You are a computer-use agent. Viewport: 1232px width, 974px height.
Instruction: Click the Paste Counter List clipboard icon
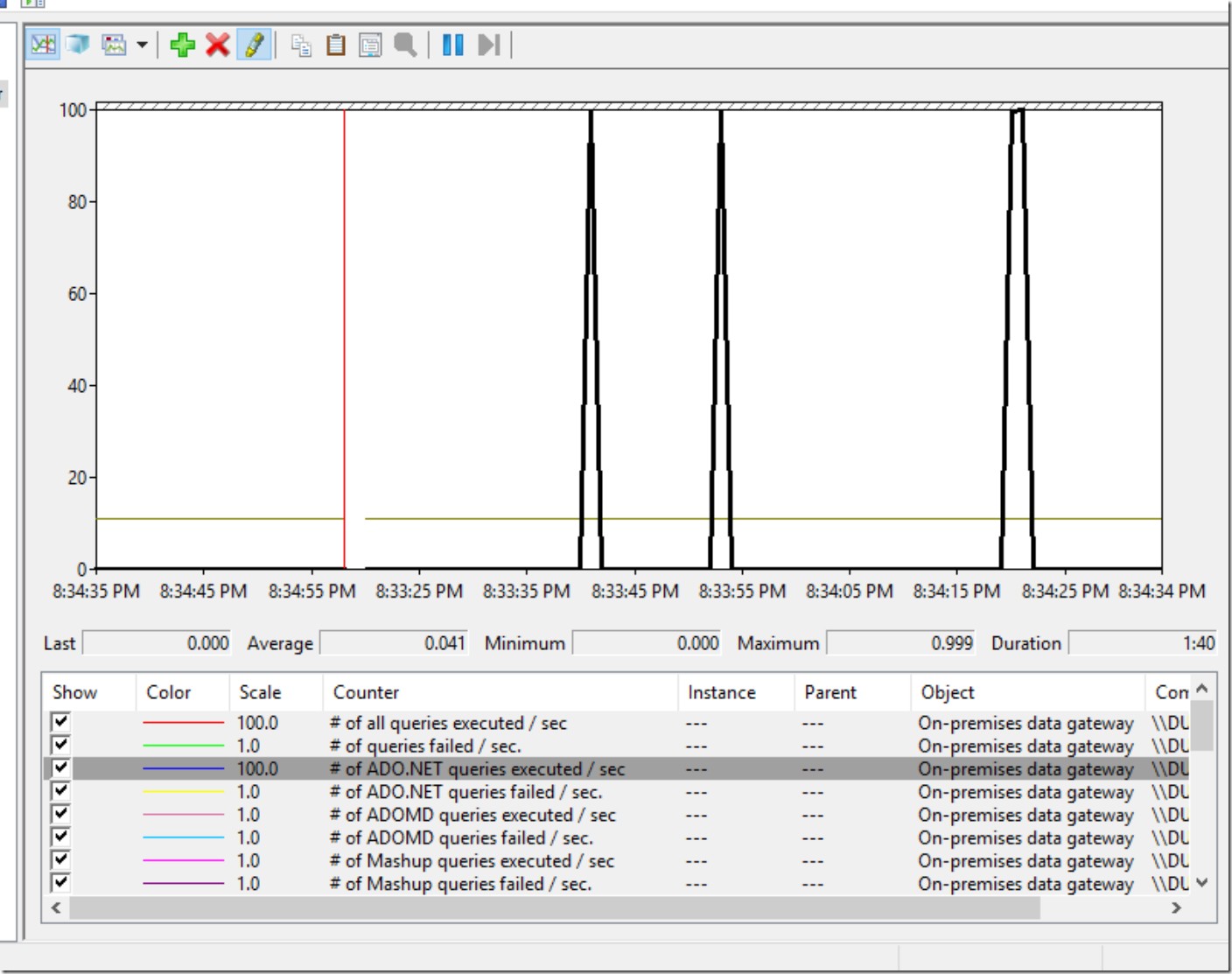pos(335,45)
